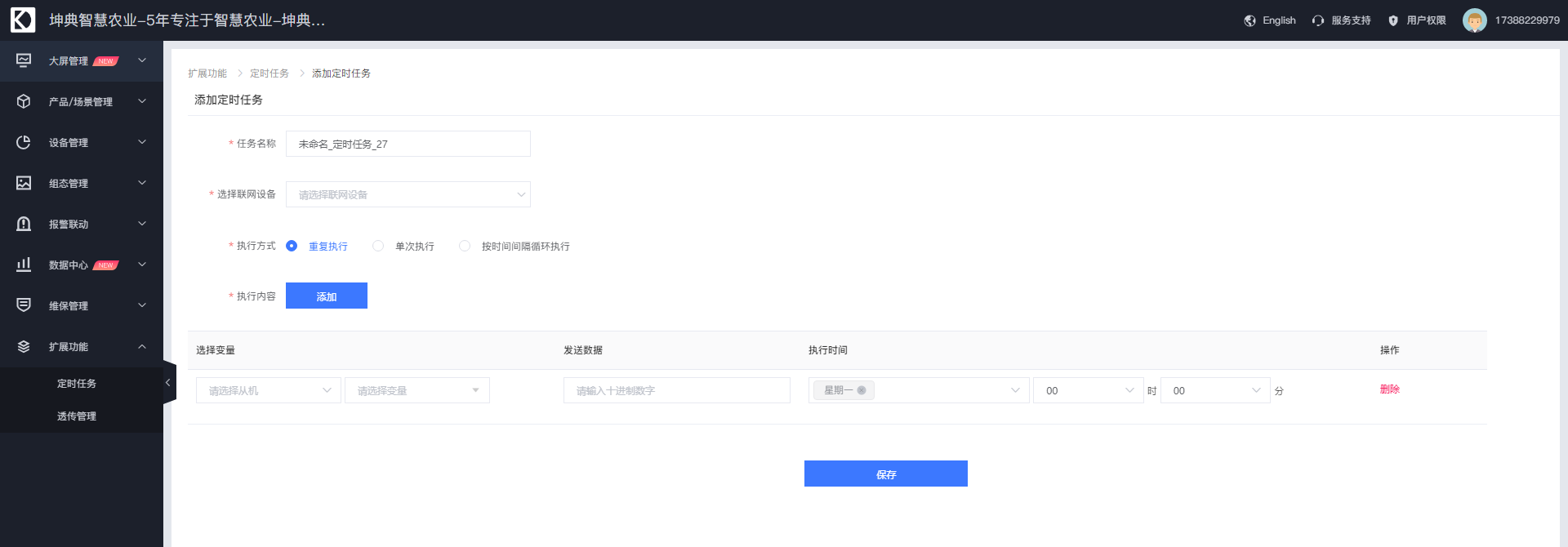This screenshot has height=547, width=1568.
Task: Click the 保存 button
Action: [x=886, y=474]
